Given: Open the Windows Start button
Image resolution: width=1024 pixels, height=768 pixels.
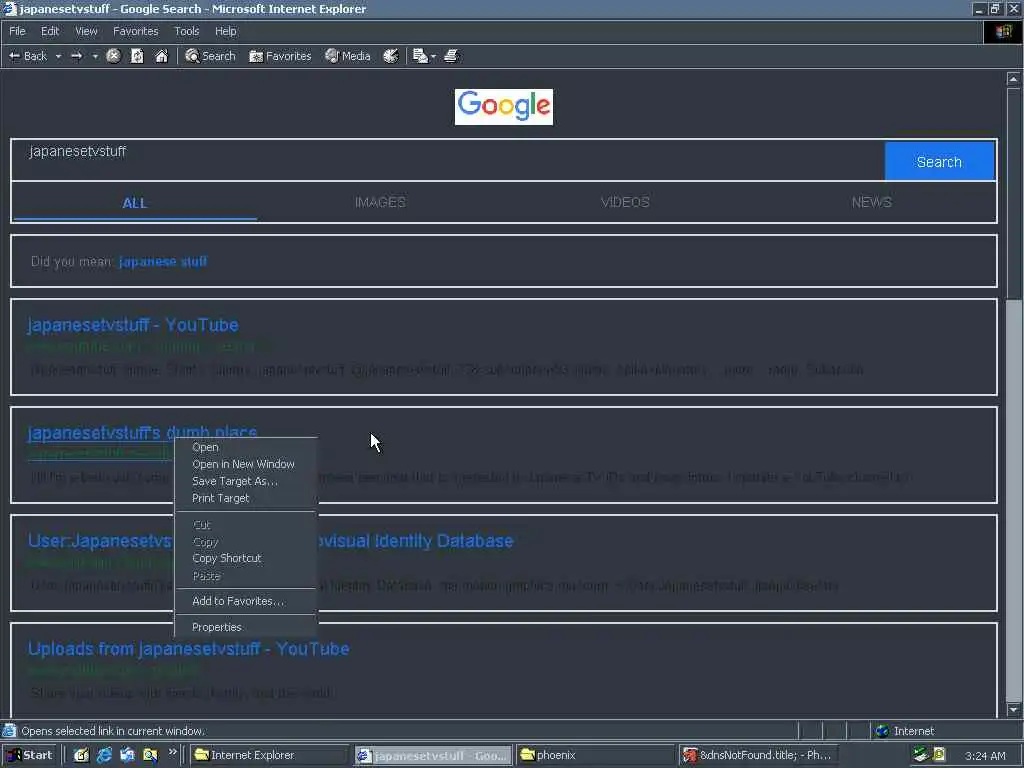Looking at the screenshot, I should pyautogui.click(x=29, y=755).
